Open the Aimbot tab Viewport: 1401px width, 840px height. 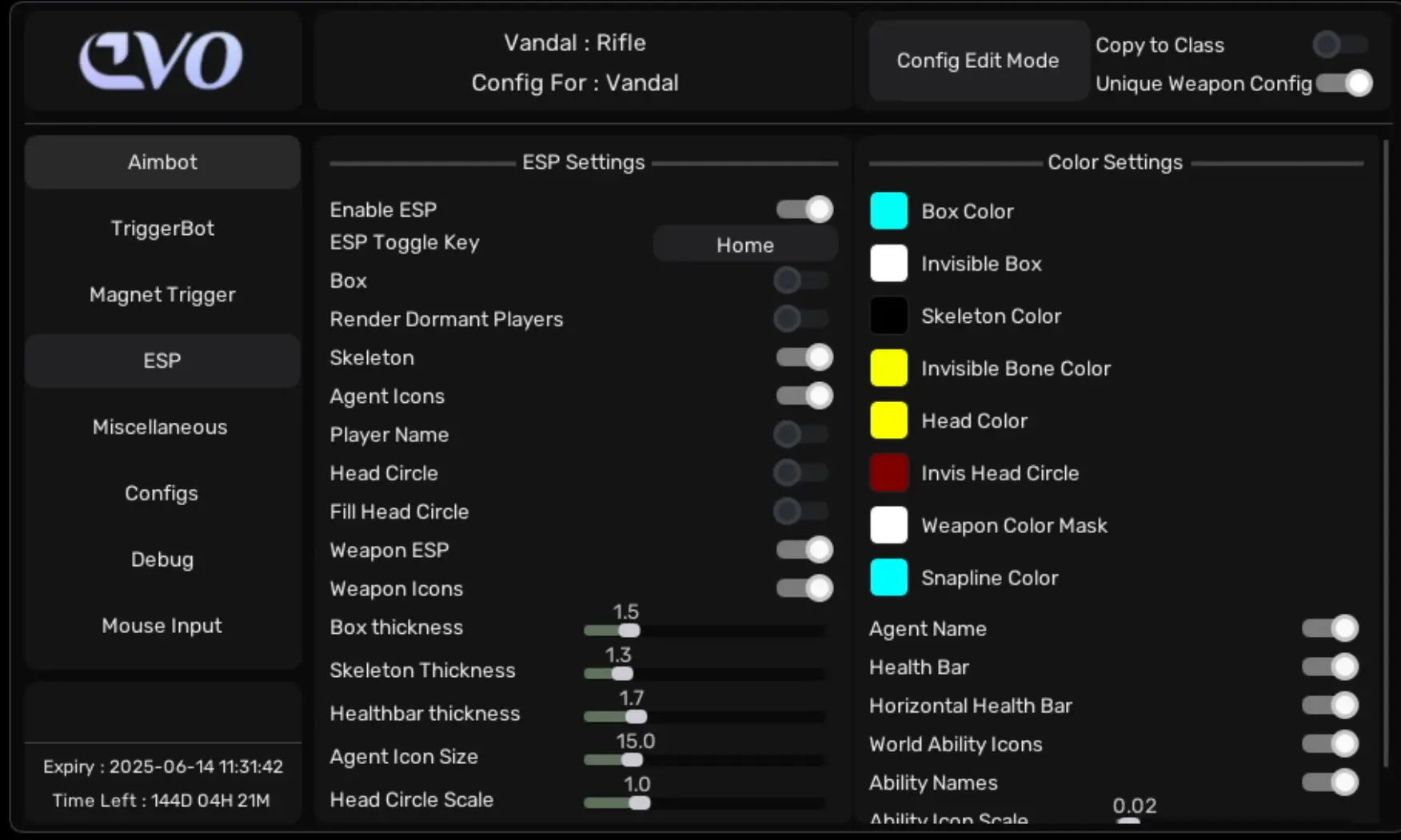[x=162, y=162]
